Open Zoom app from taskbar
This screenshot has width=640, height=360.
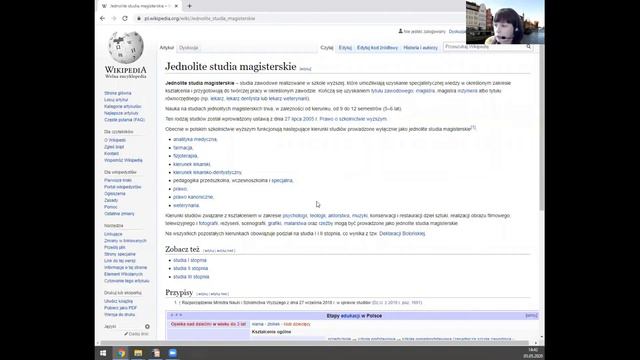[x=173, y=353]
